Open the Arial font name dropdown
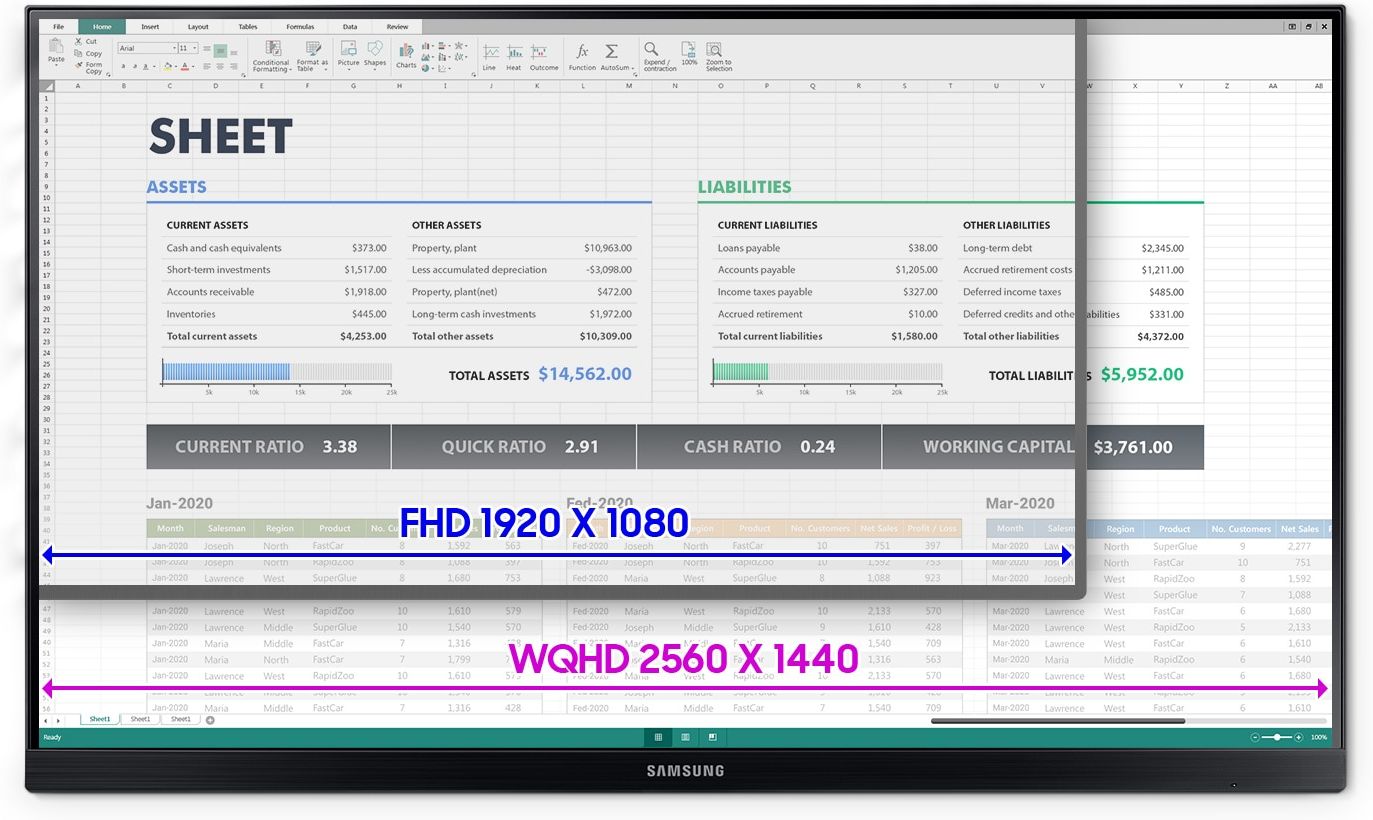 [x=146, y=48]
